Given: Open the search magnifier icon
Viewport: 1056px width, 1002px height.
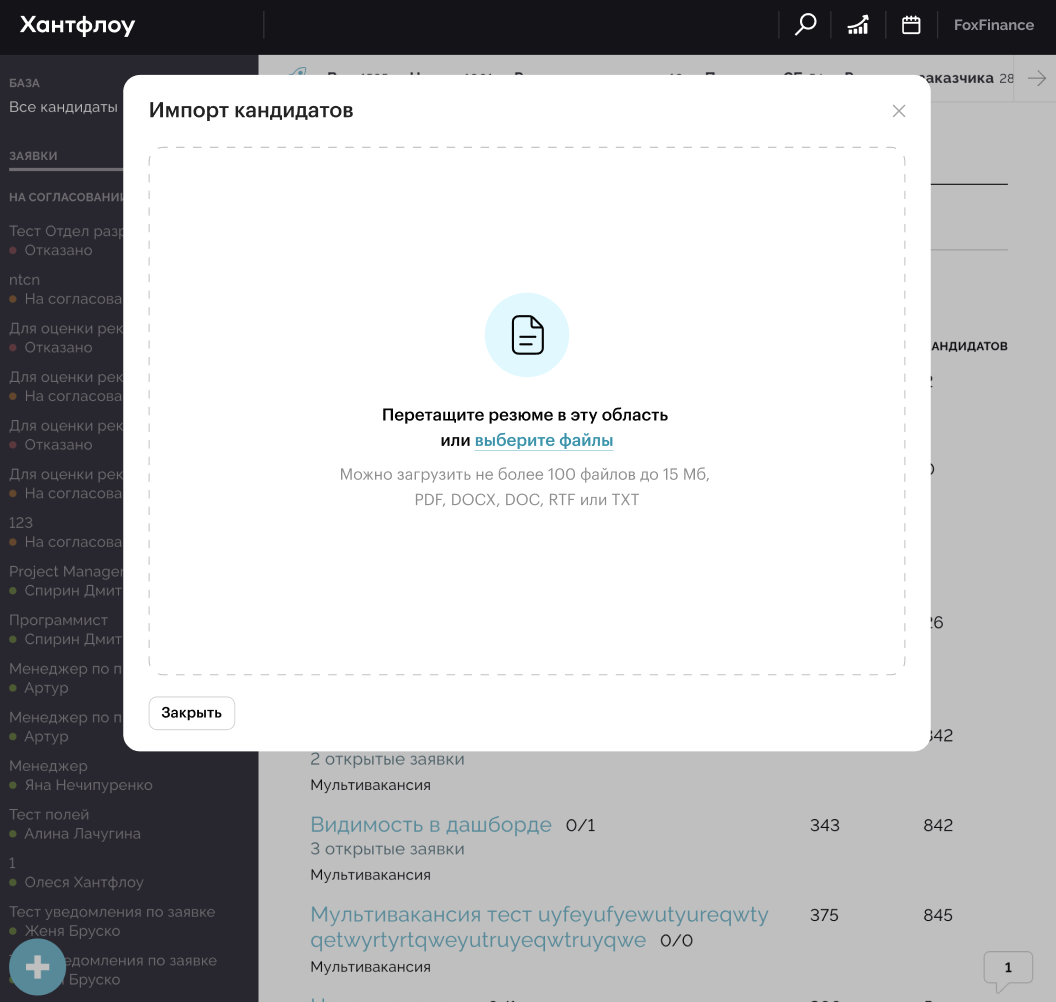Looking at the screenshot, I should coord(805,25).
